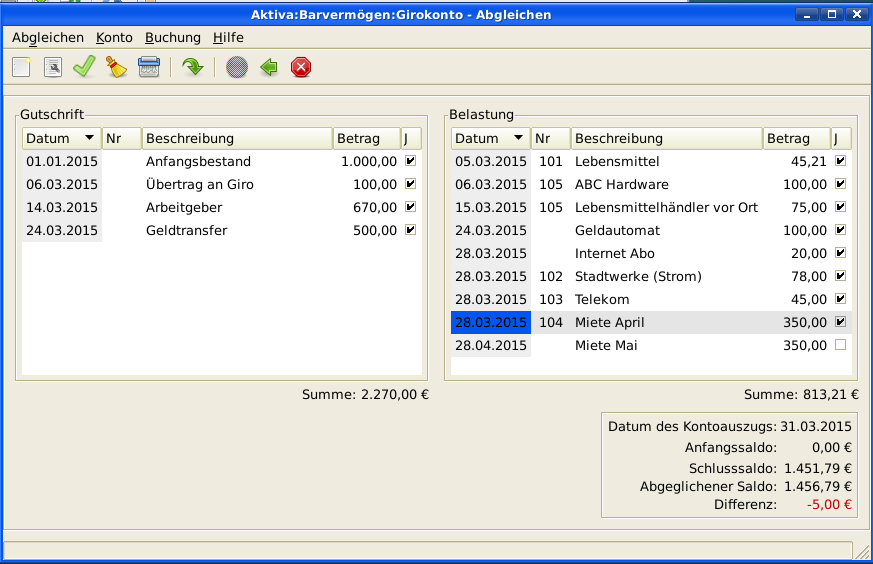Image resolution: width=873 pixels, height=564 pixels.
Task: Open the Abgleichen menu
Action: [x=48, y=37]
